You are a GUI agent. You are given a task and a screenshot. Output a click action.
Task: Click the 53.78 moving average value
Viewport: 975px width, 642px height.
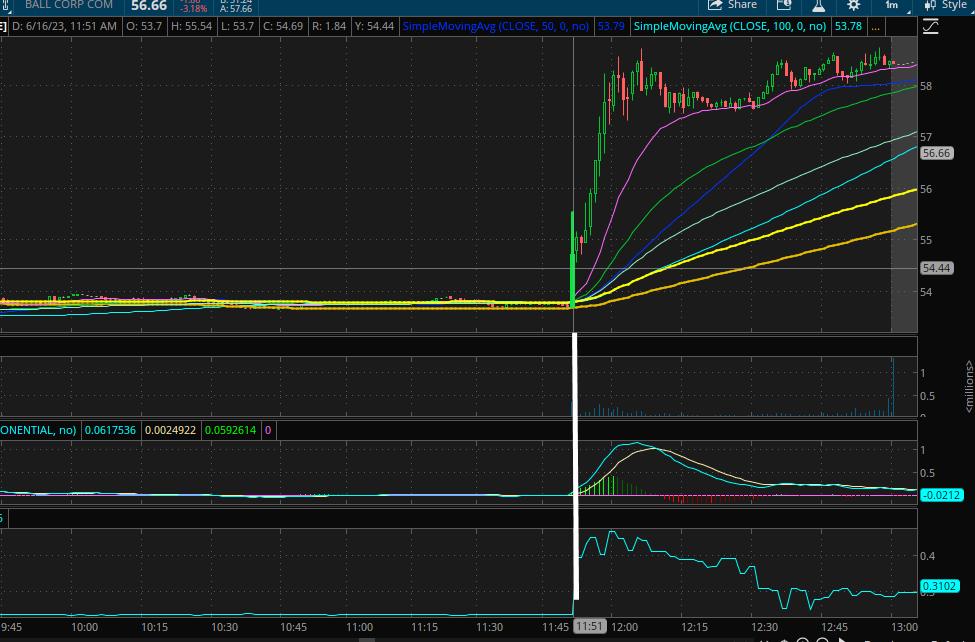pos(851,26)
